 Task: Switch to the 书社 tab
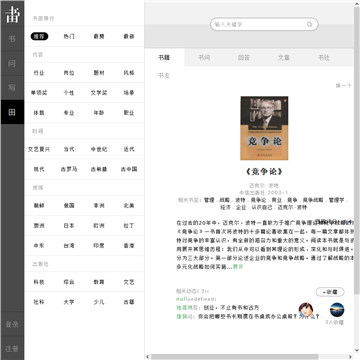pos(324,58)
